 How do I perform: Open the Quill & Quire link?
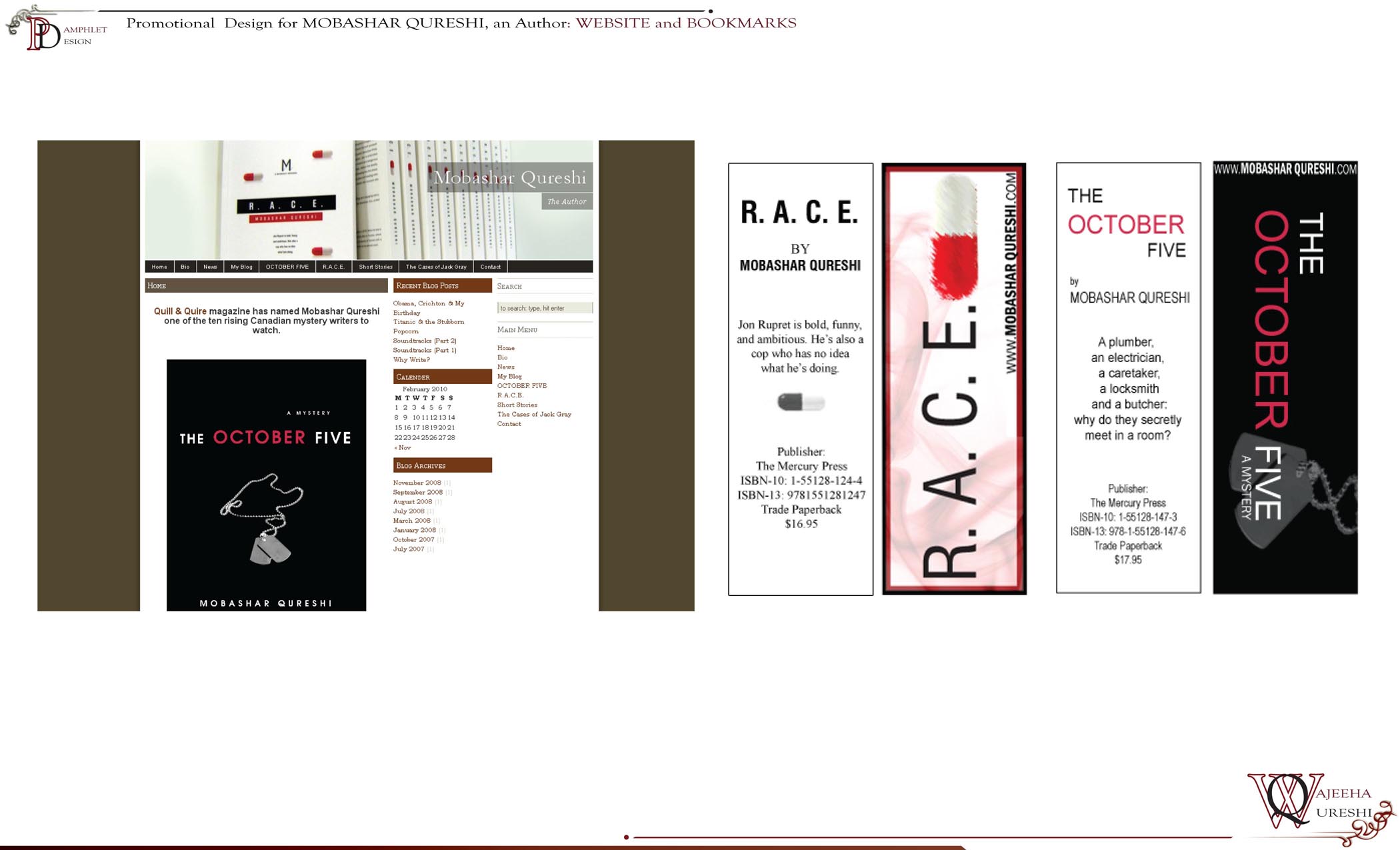180,311
